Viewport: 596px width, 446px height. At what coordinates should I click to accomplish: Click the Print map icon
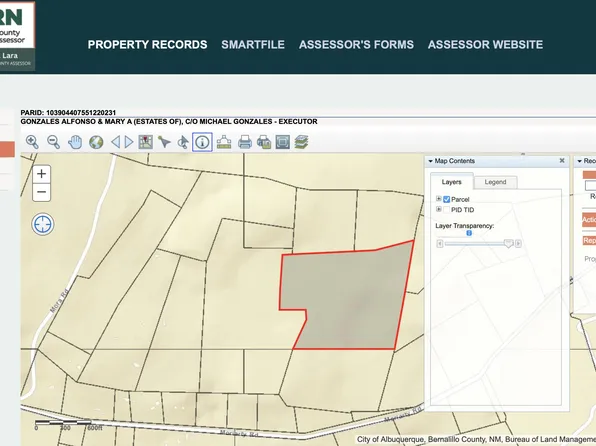245,142
